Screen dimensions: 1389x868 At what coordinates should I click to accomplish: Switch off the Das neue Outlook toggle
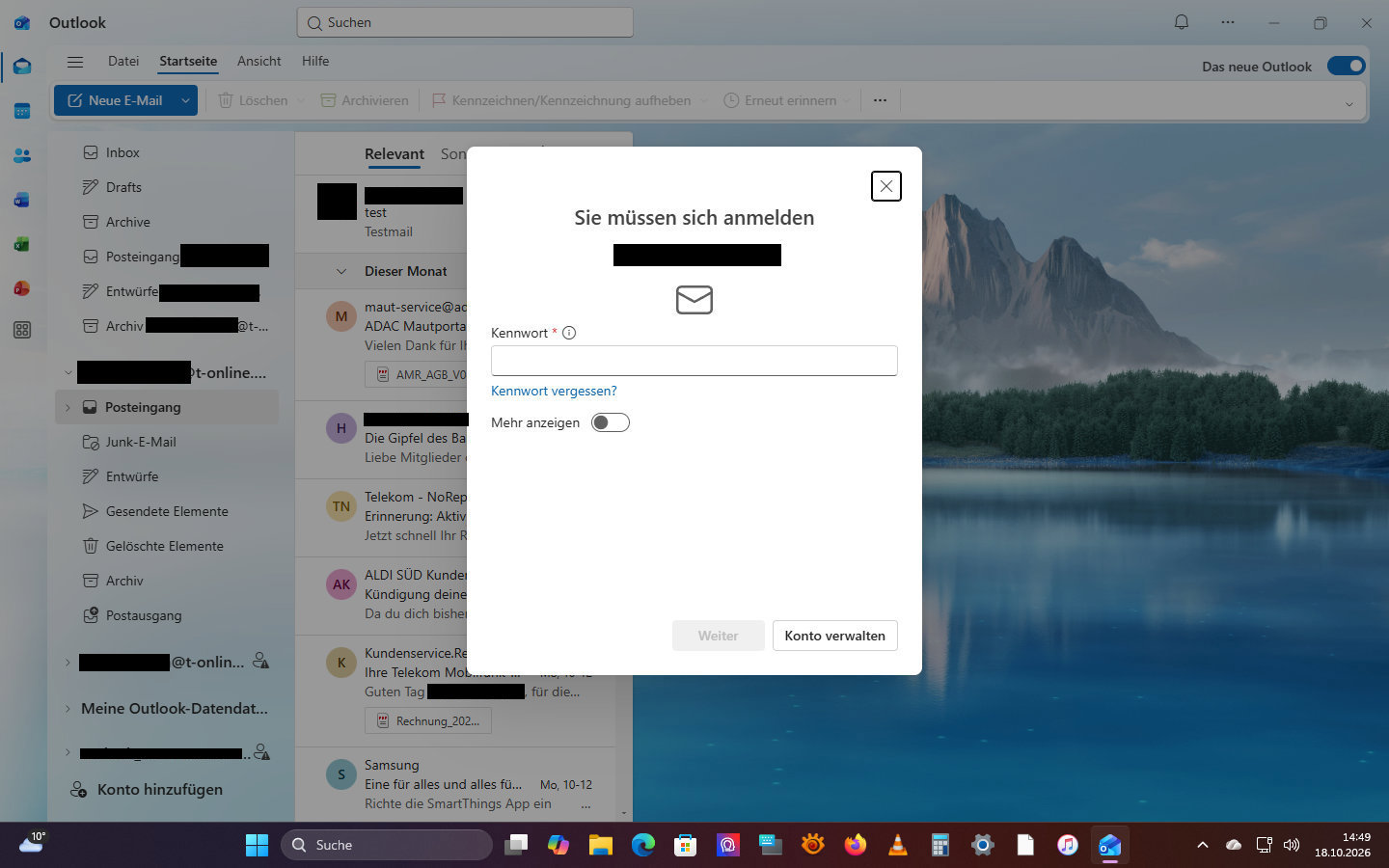click(x=1346, y=66)
